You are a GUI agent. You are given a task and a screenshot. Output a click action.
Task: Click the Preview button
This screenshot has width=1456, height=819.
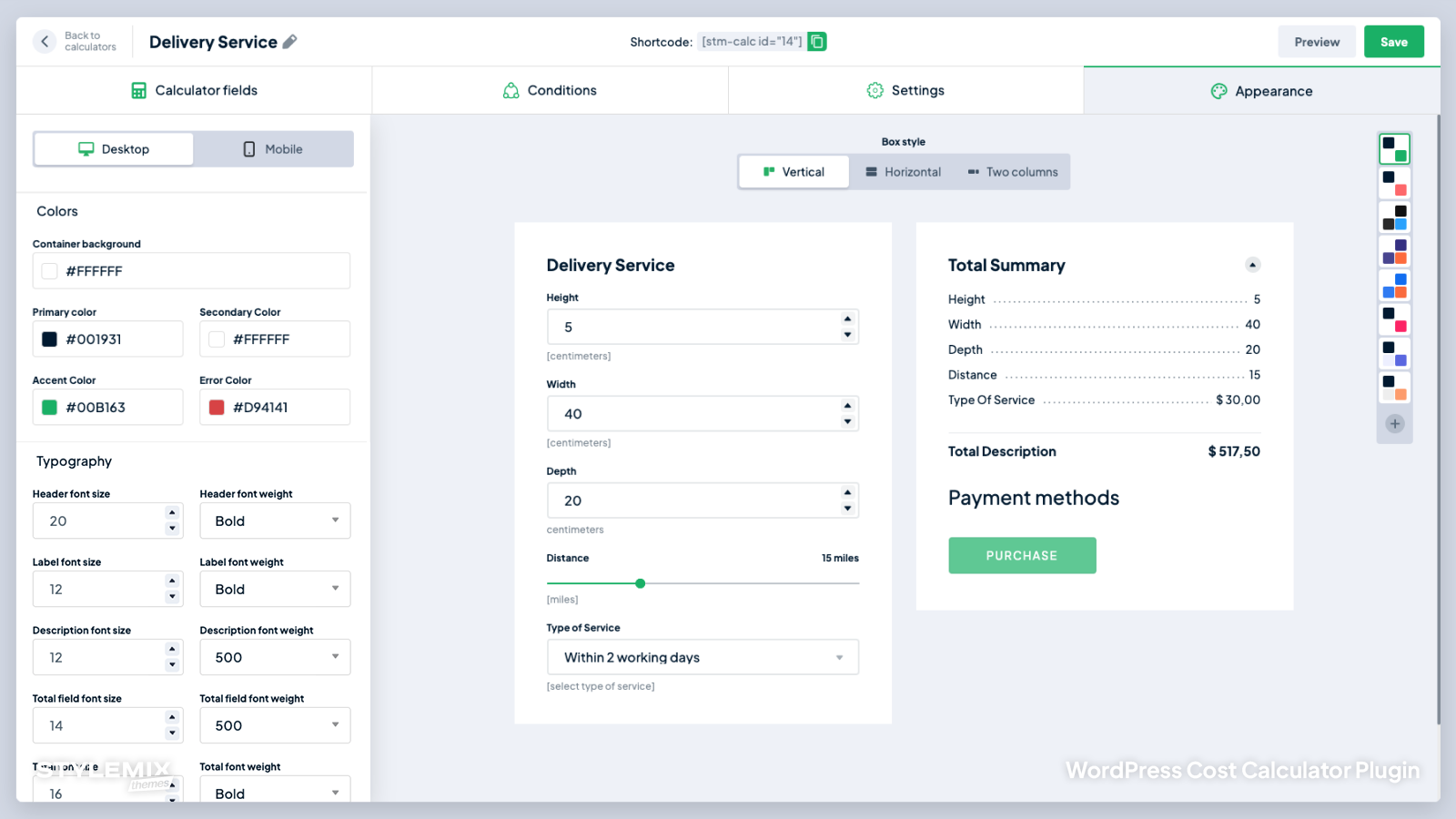pyautogui.click(x=1317, y=42)
